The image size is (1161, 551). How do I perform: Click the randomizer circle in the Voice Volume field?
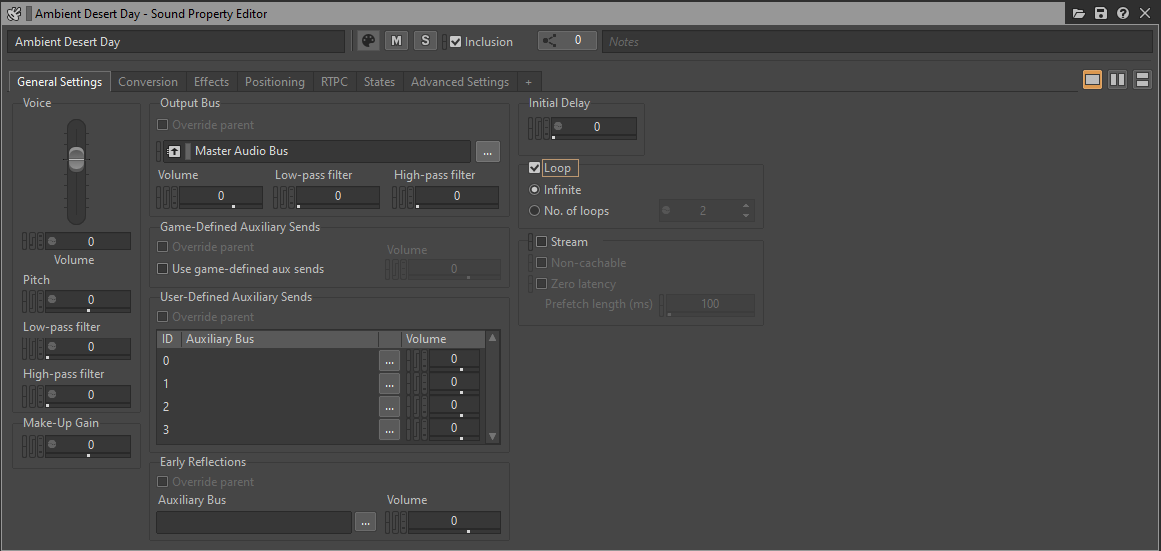point(52,241)
